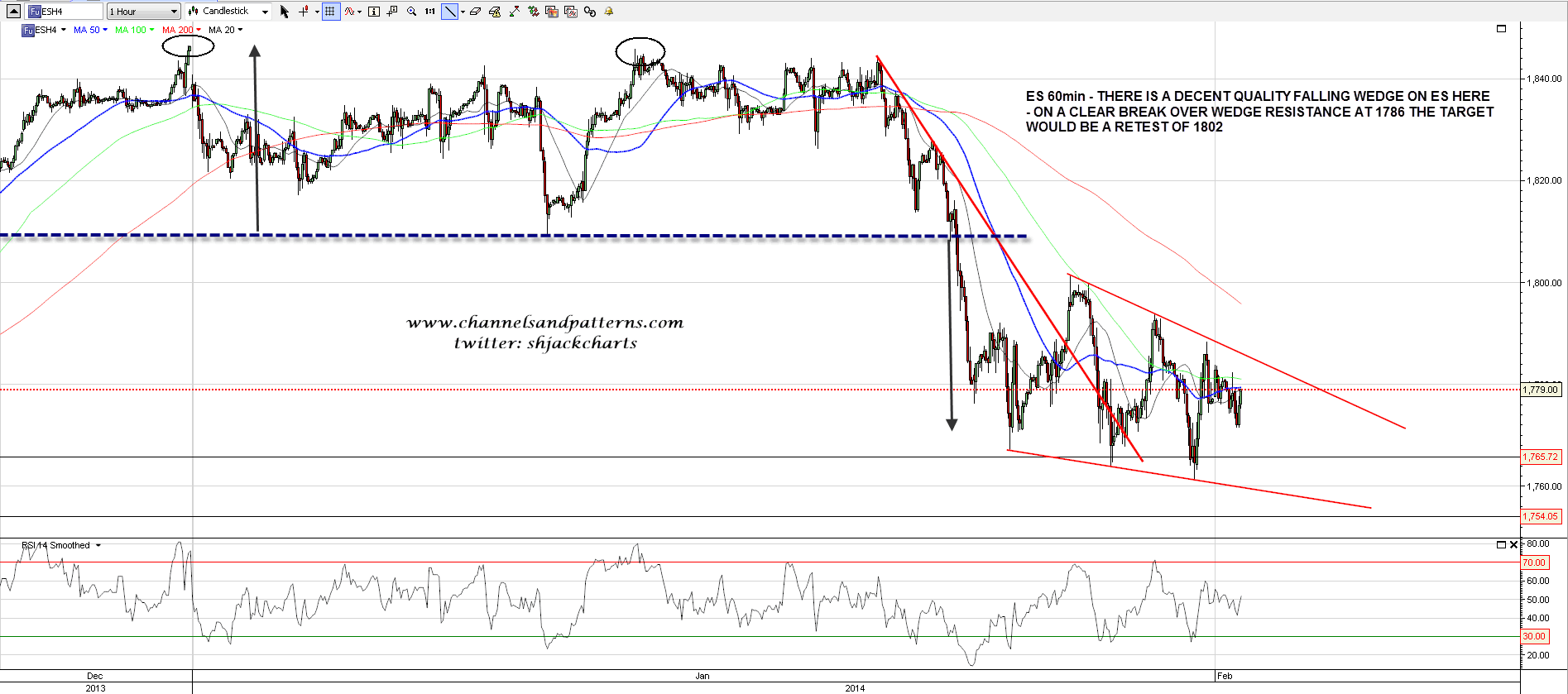
Task: Toggle the crosshair cursor tool
Action: (304, 12)
